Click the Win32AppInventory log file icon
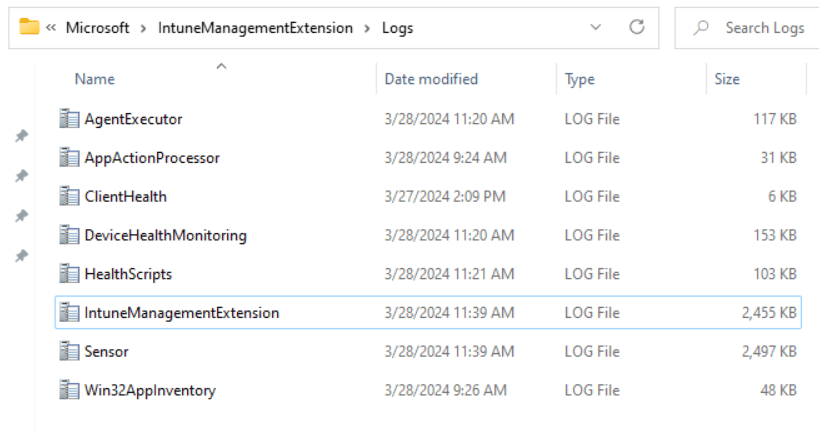Image resolution: width=819 pixels, height=432 pixels. click(x=69, y=390)
